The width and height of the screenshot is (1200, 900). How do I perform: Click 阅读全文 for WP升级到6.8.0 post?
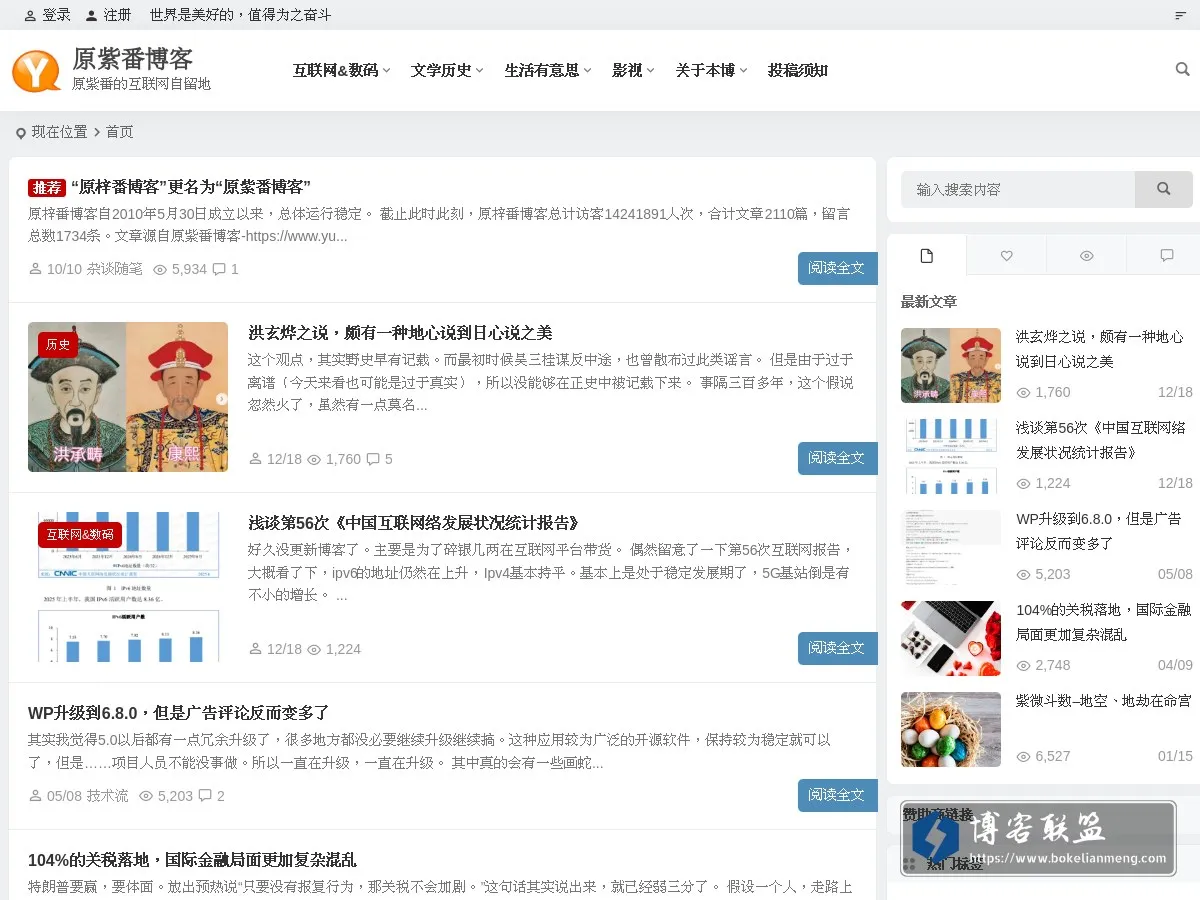coord(837,795)
